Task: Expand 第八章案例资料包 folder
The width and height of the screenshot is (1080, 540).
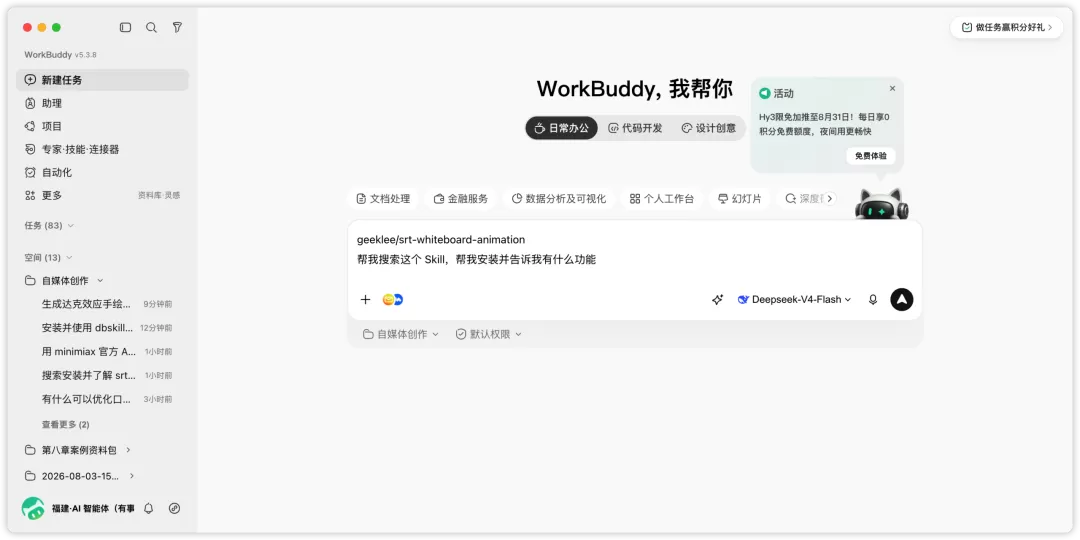Action: (x=79, y=450)
